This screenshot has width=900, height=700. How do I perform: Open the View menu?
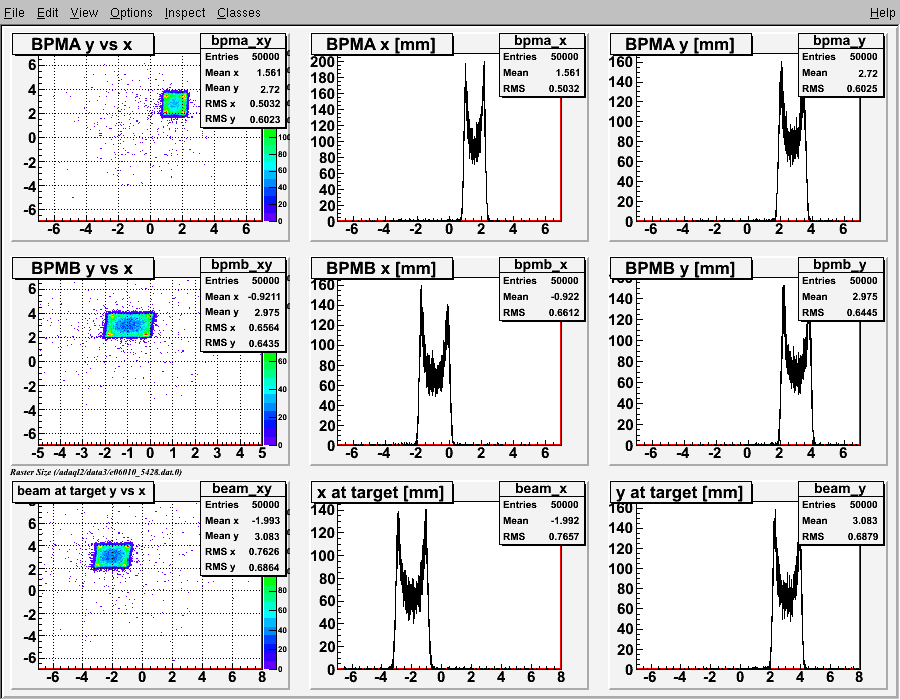[84, 13]
